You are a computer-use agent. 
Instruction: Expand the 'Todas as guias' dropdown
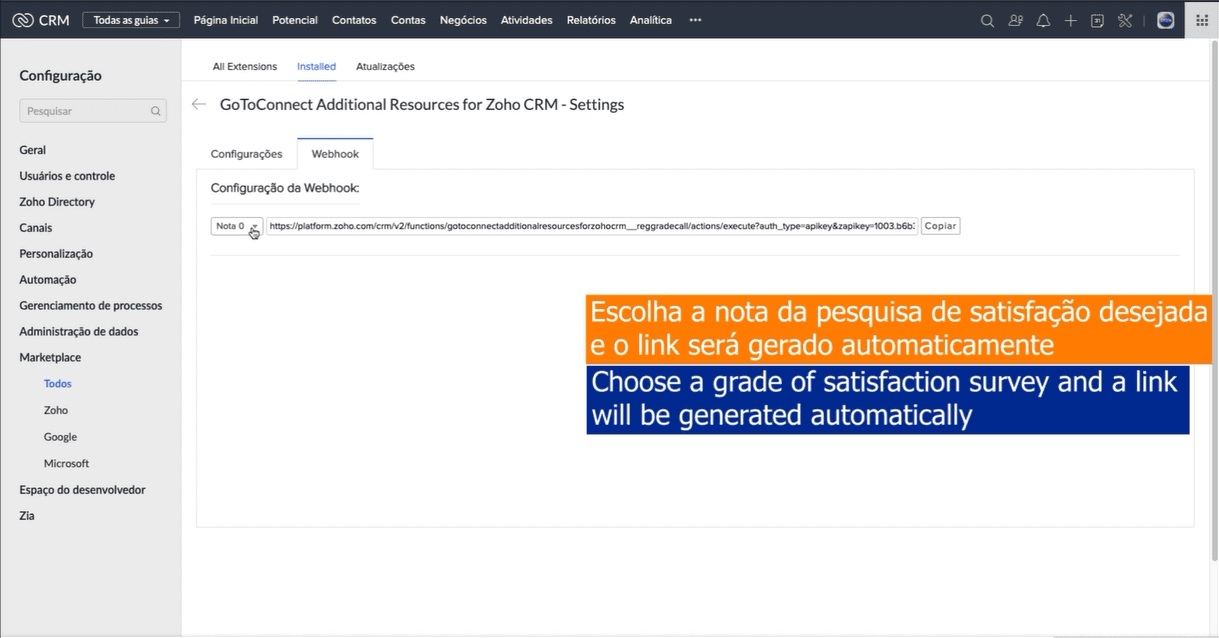130,20
